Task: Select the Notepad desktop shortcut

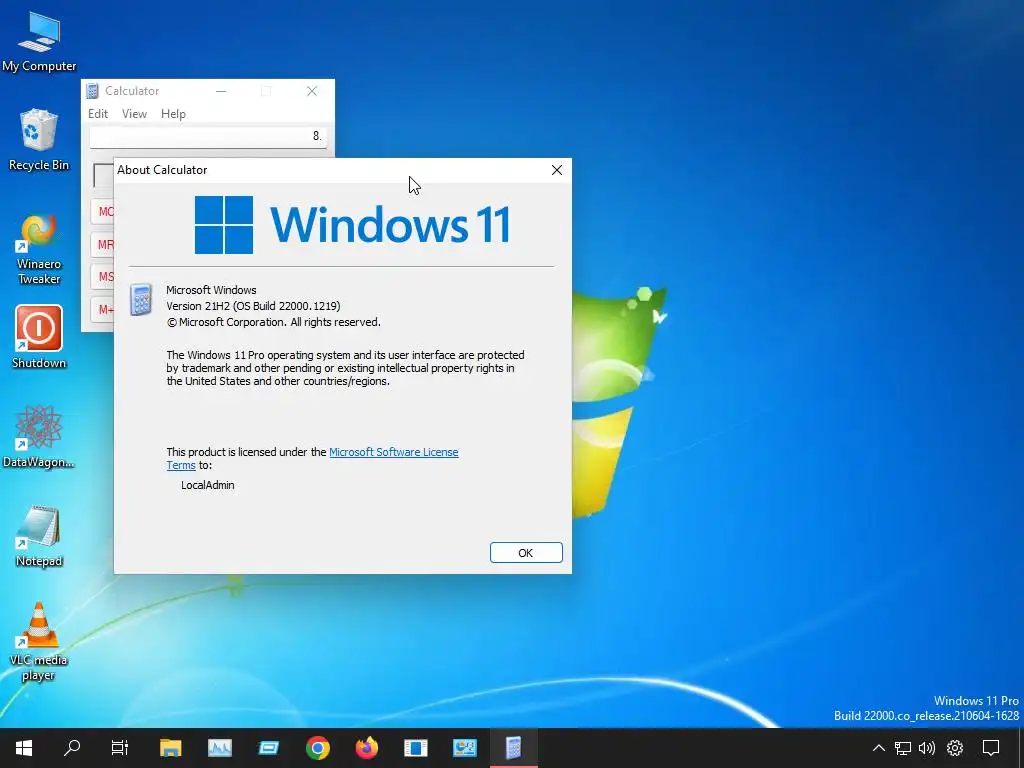Action: (x=39, y=536)
